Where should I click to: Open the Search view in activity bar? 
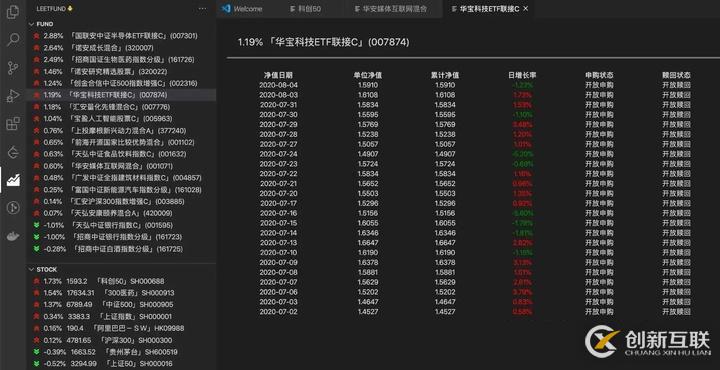pyautogui.click(x=13, y=39)
